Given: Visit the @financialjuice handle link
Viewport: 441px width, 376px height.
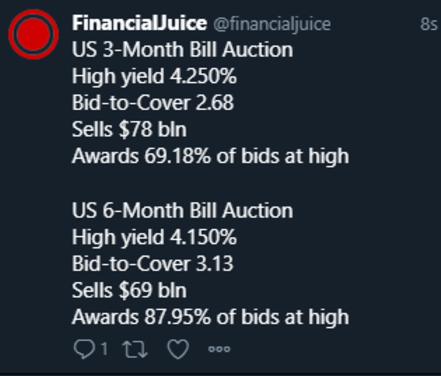Looking at the screenshot, I should (272, 24).
